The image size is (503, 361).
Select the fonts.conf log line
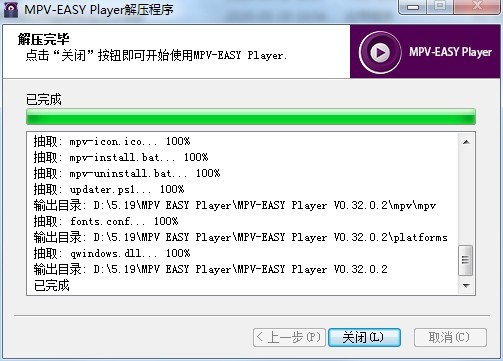point(106,221)
